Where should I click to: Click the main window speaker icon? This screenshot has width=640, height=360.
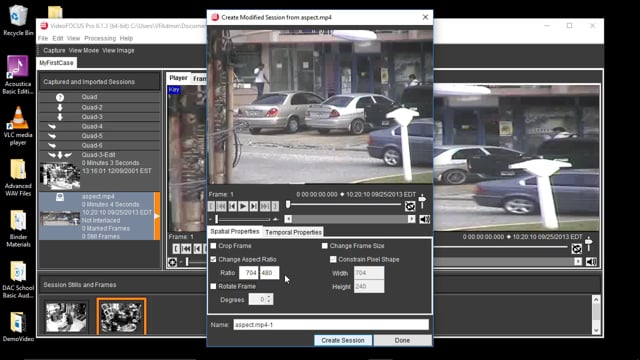click(591, 262)
